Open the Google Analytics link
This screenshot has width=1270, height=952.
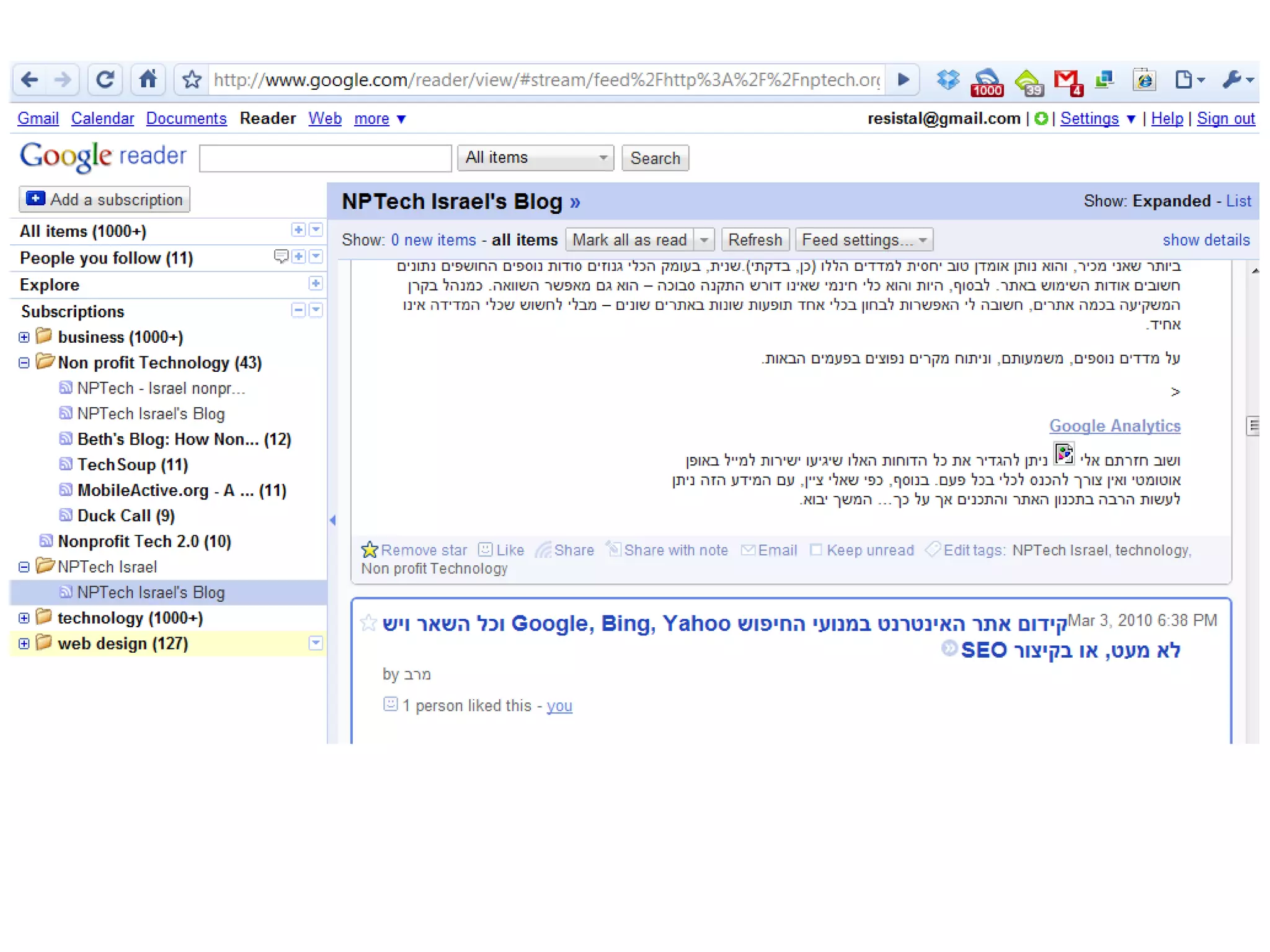pyautogui.click(x=1114, y=426)
